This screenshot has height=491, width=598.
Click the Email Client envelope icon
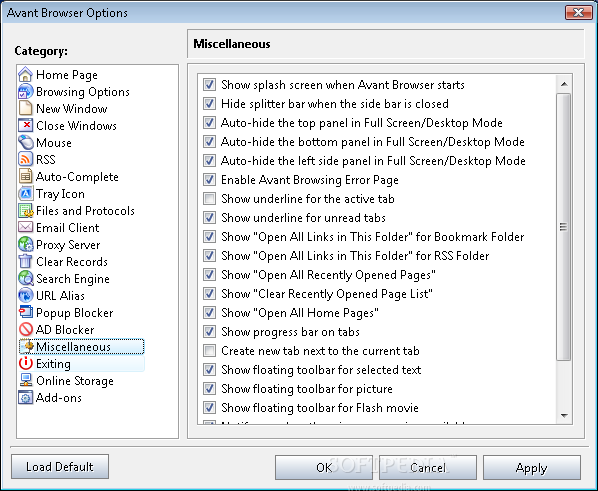(x=26, y=227)
